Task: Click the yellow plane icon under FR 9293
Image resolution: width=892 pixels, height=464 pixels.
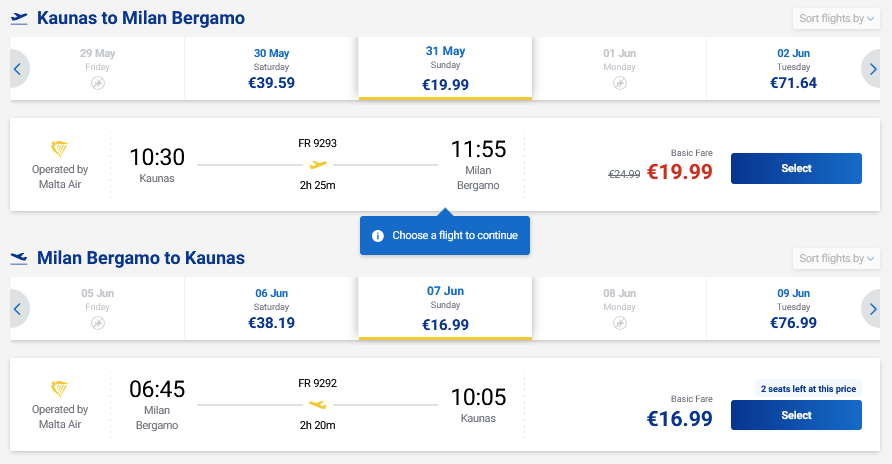Action: click(x=318, y=165)
